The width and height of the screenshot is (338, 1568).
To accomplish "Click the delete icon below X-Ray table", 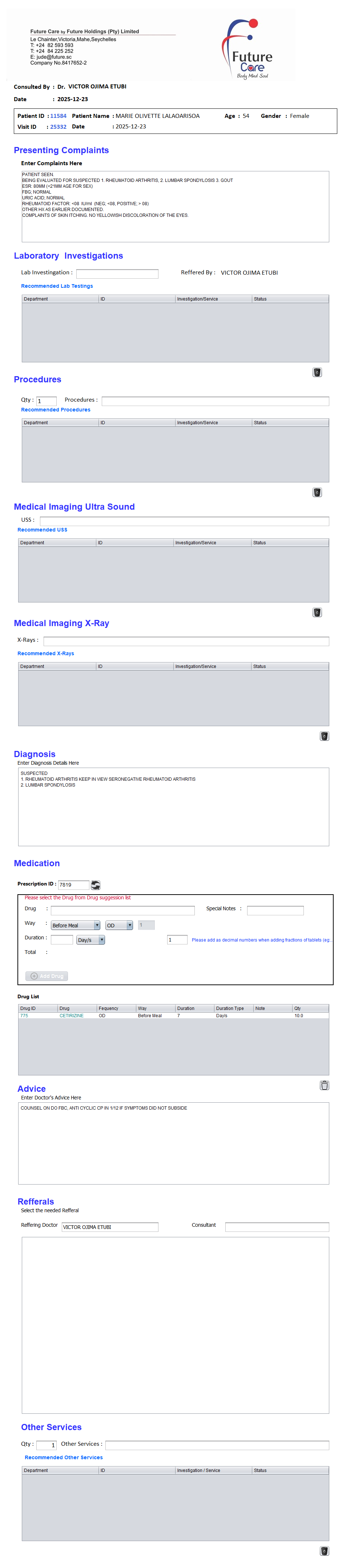I will pyautogui.click(x=324, y=736).
